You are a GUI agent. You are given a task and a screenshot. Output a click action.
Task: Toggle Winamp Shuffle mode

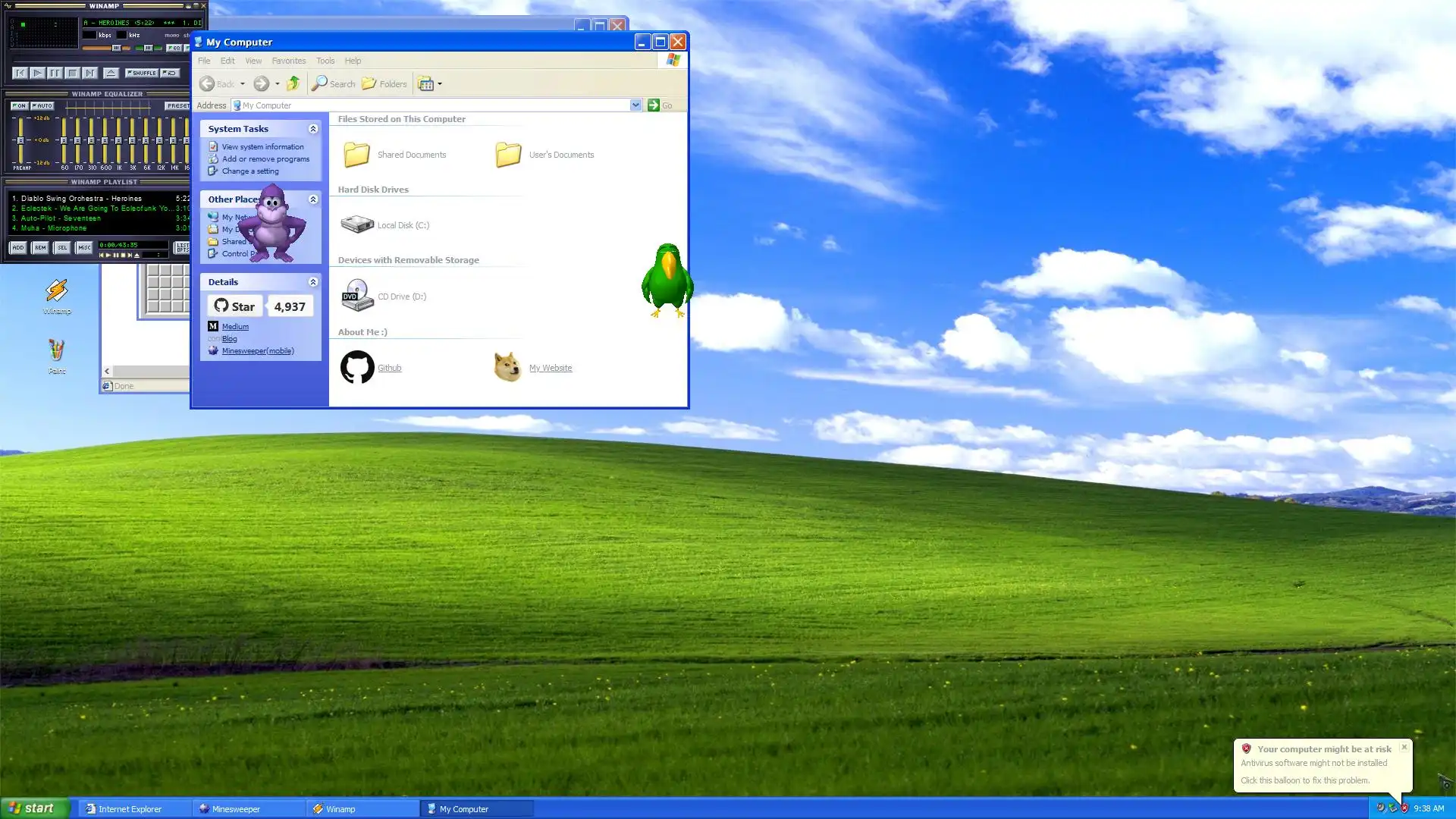click(142, 73)
